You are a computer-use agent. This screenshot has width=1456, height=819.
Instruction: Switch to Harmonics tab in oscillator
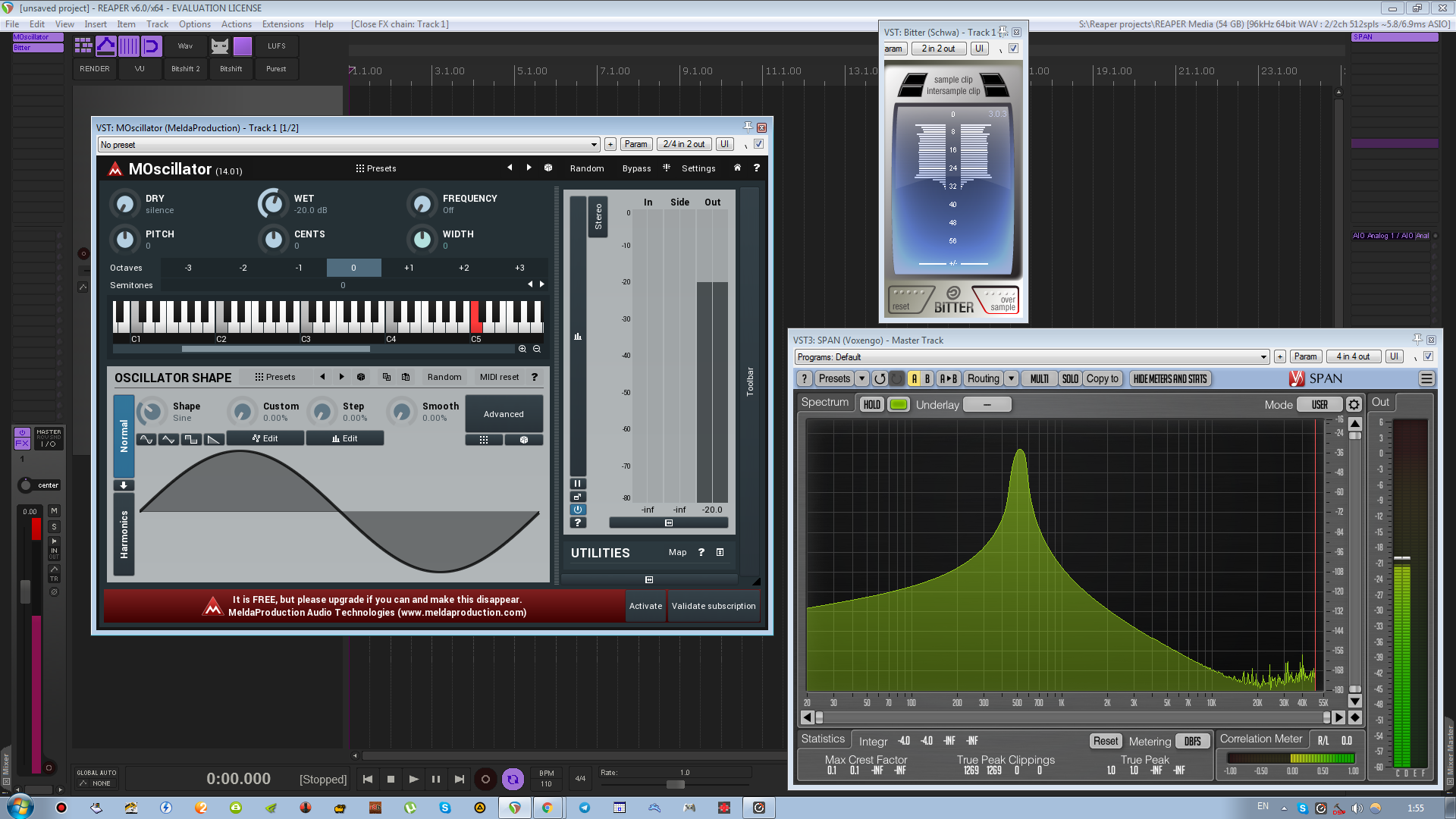(x=124, y=534)
